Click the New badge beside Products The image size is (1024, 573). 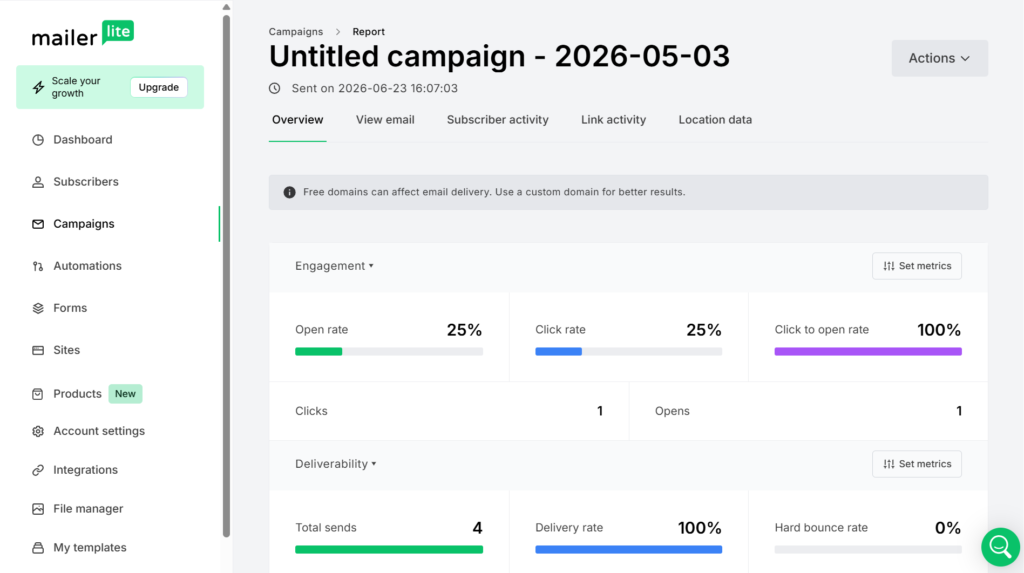(x=125, y=394)
